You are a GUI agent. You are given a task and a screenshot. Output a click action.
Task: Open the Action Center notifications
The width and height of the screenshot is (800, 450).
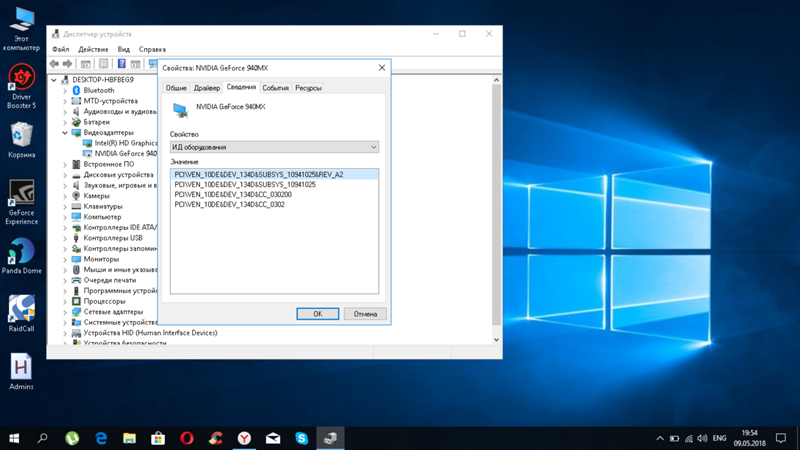781,438
